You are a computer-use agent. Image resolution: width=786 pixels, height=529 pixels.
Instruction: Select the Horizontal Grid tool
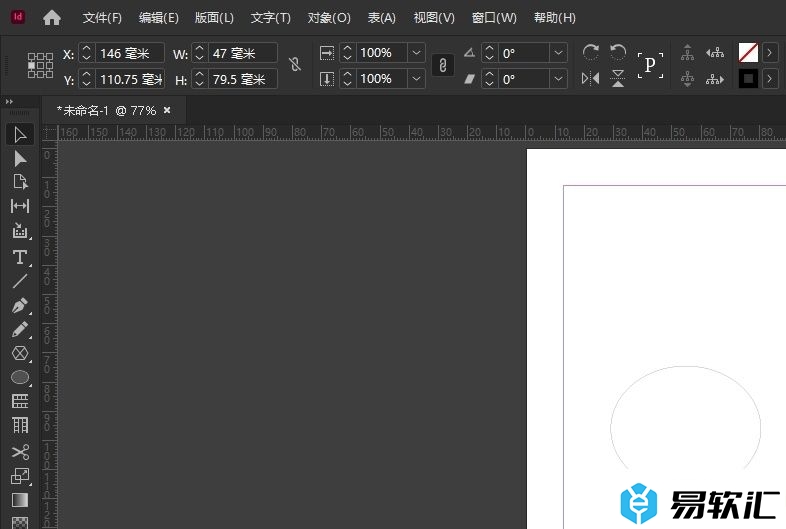tap(20, 401)
